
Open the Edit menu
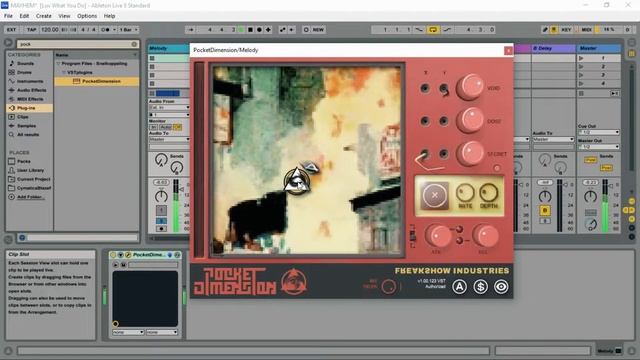[24, 16]
